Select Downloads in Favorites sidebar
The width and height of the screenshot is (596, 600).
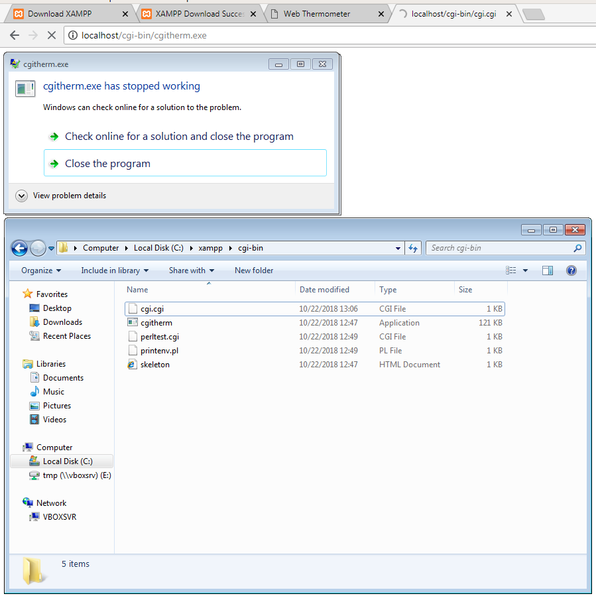tap(62, 322)
